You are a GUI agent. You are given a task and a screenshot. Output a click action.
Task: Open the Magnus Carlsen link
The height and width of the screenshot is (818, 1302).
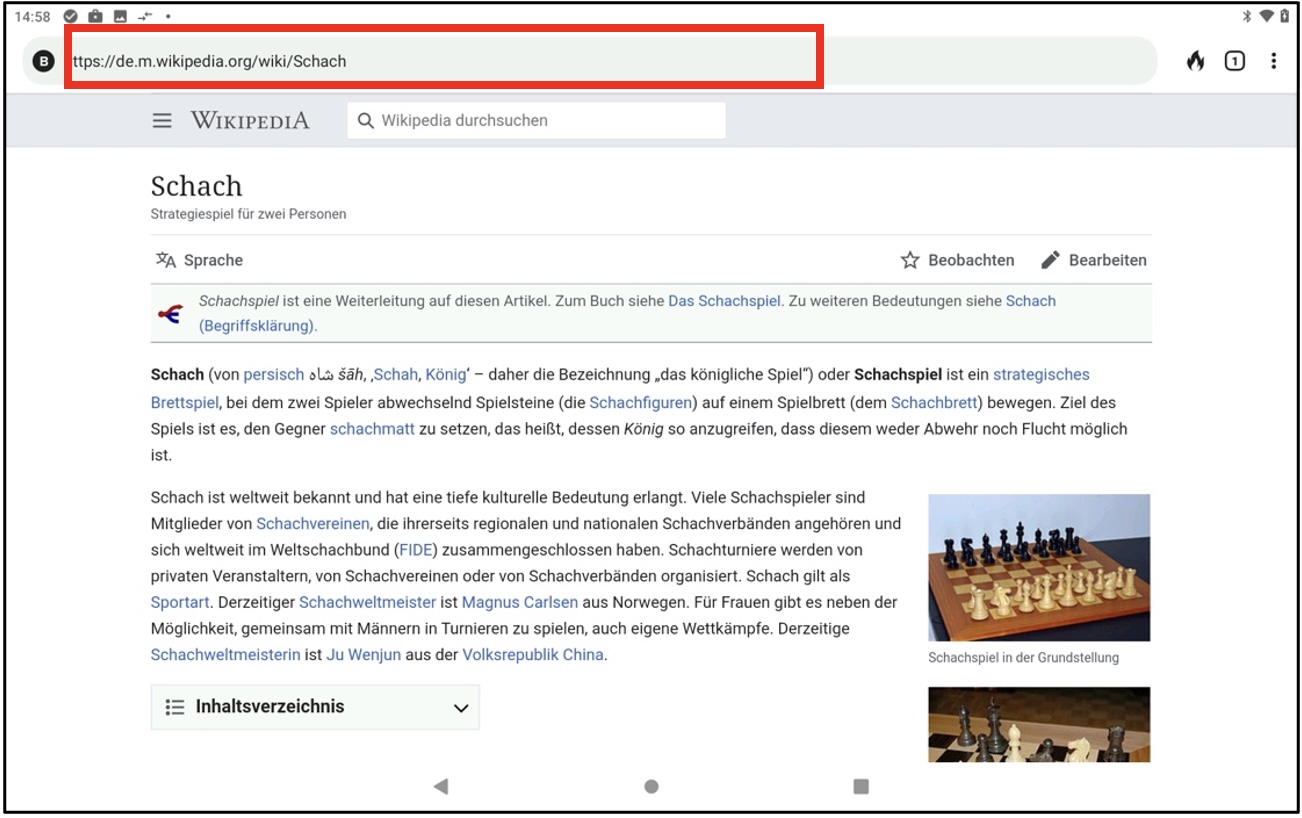click(x=520, y=602)
